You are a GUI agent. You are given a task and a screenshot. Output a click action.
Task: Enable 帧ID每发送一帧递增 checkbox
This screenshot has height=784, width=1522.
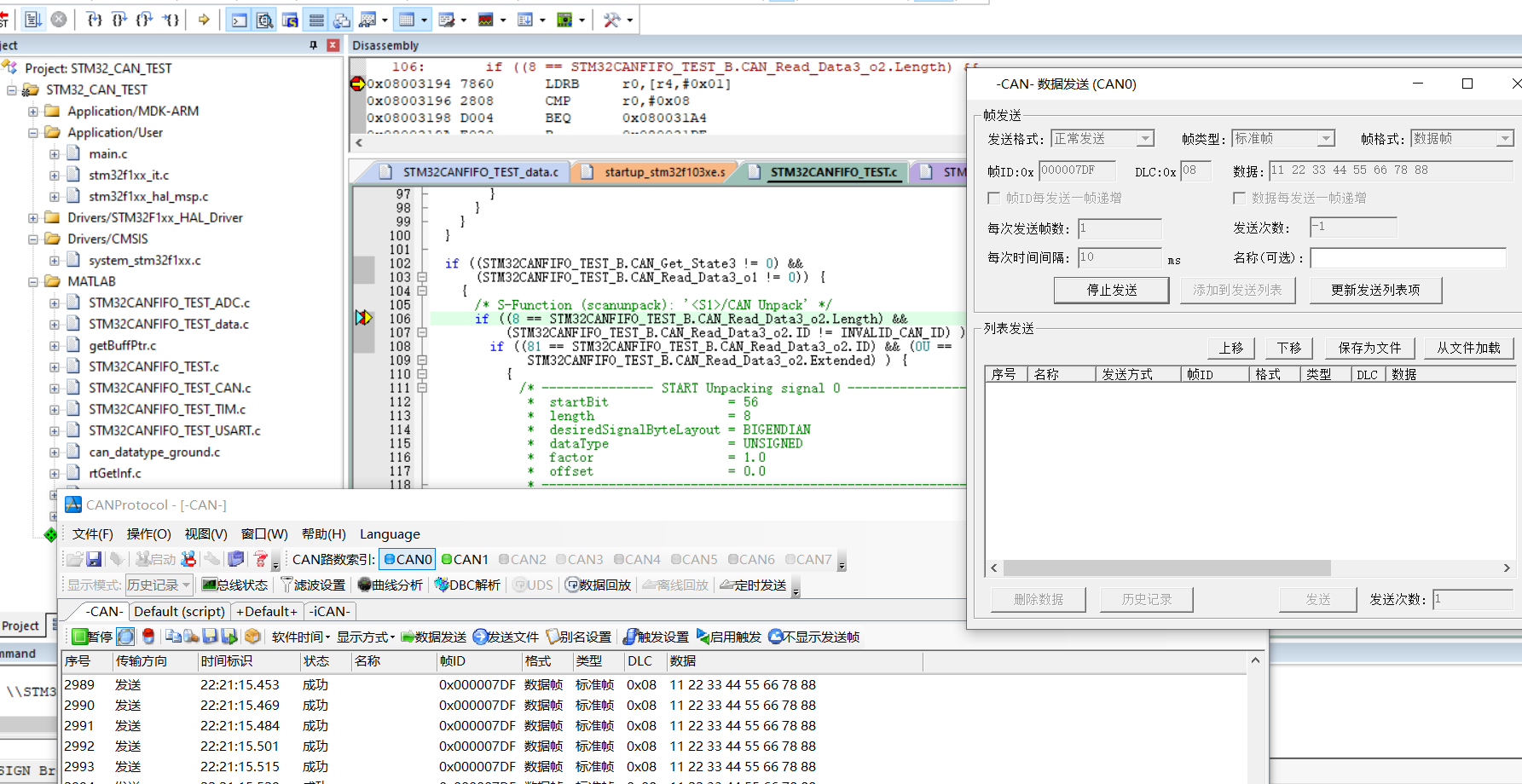click(993, 198)
